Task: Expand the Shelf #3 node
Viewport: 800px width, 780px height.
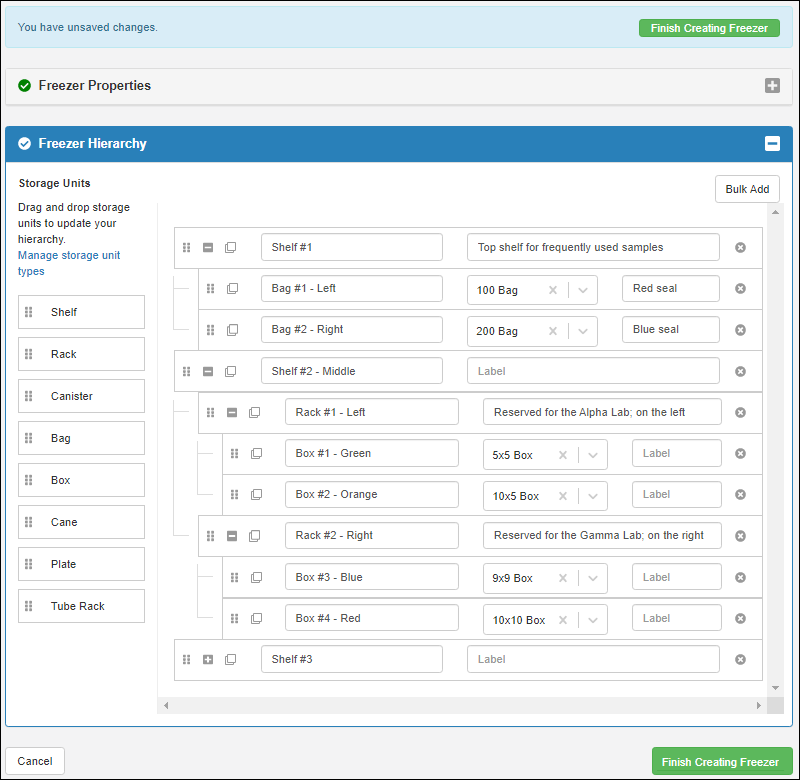Action: 208,660
